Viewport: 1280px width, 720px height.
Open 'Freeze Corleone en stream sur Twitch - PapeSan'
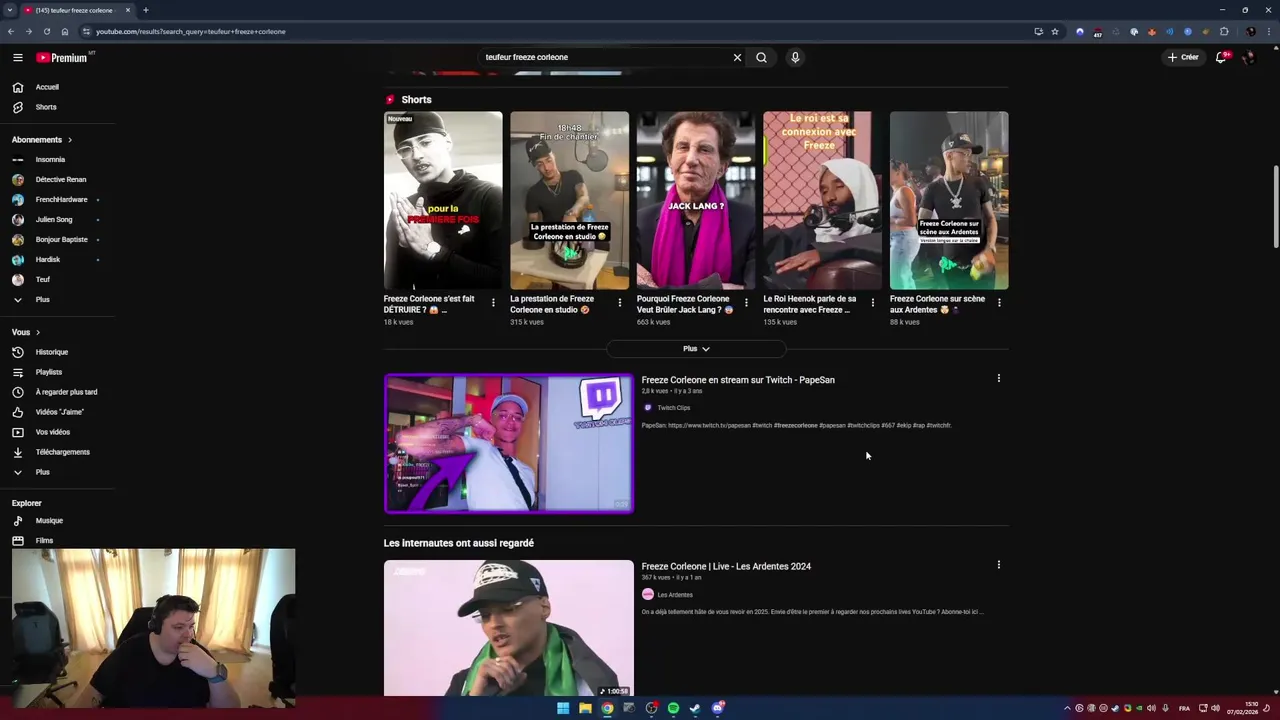738,380
